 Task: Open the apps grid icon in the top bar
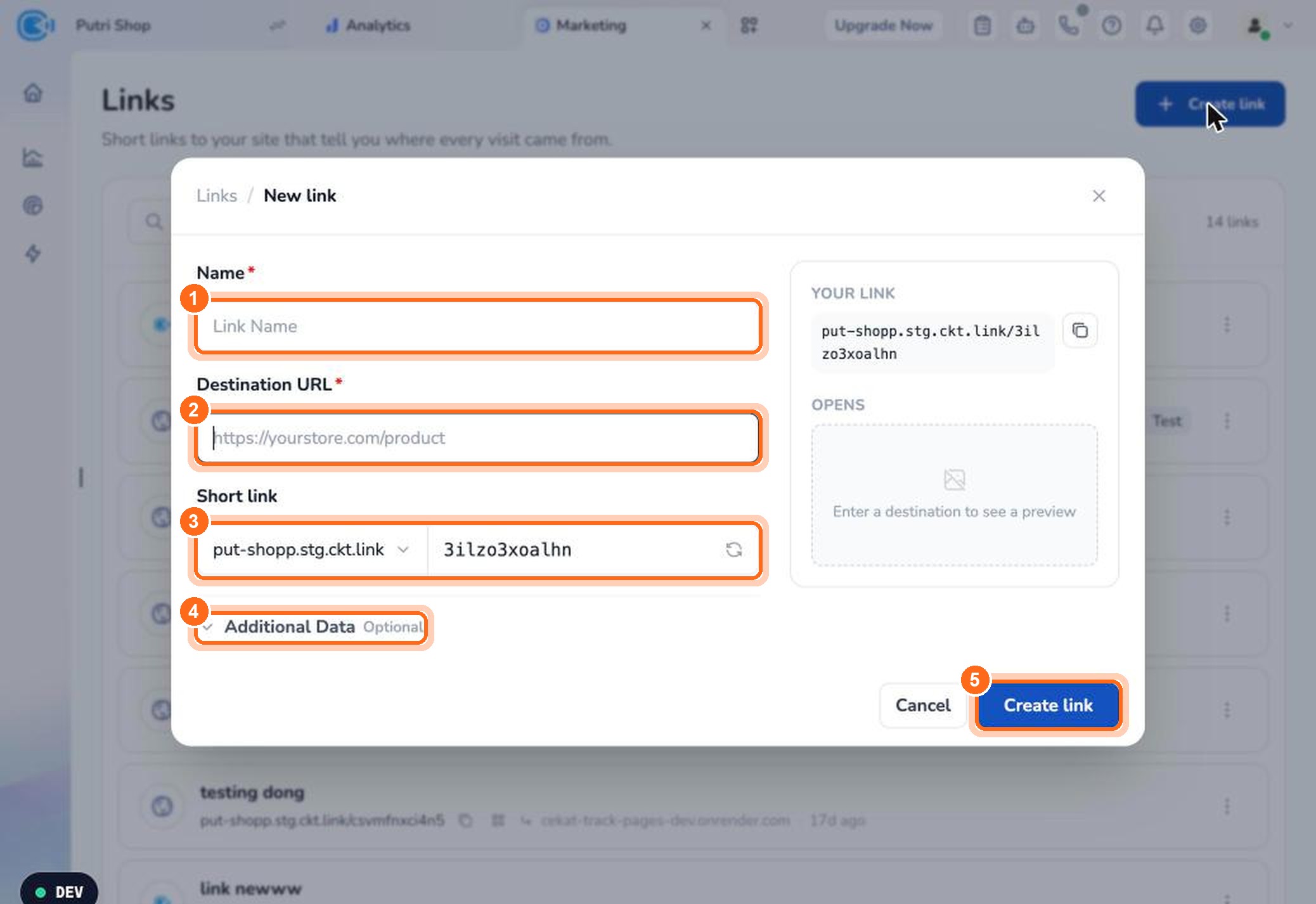click(x=749, y=25)
